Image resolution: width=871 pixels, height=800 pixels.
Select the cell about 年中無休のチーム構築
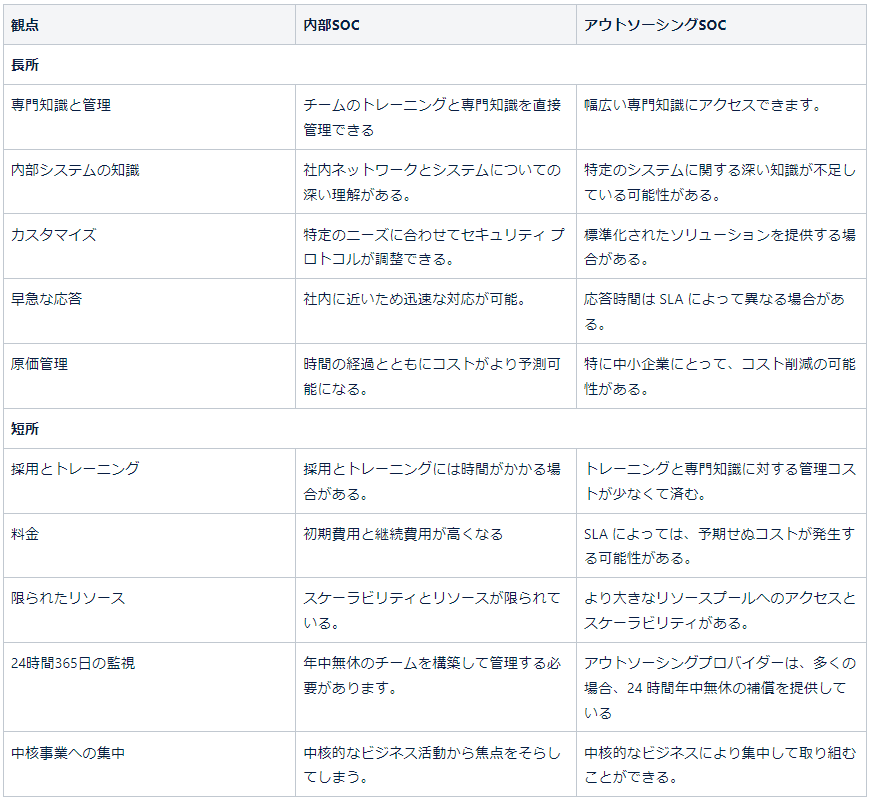point(432,675)
